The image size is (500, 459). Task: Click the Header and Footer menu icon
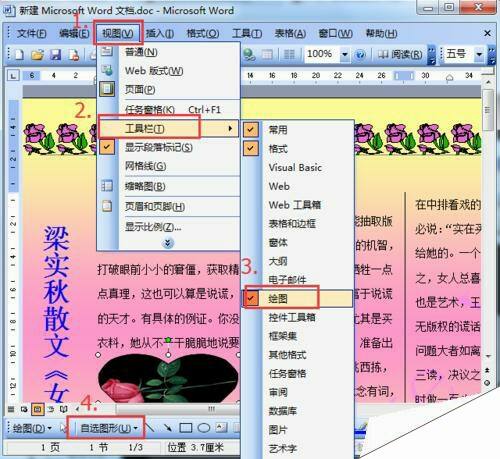[107, 206]
